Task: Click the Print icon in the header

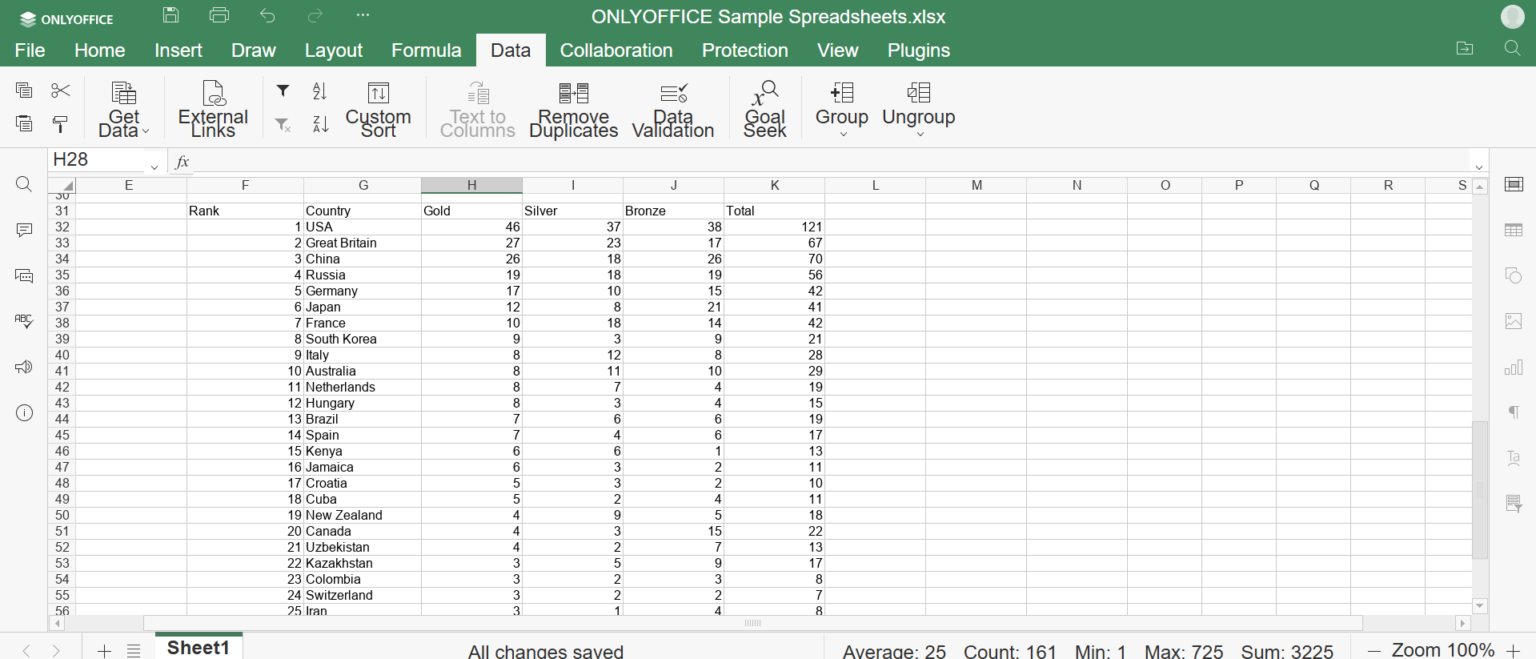Action: [x=219, y=14]
